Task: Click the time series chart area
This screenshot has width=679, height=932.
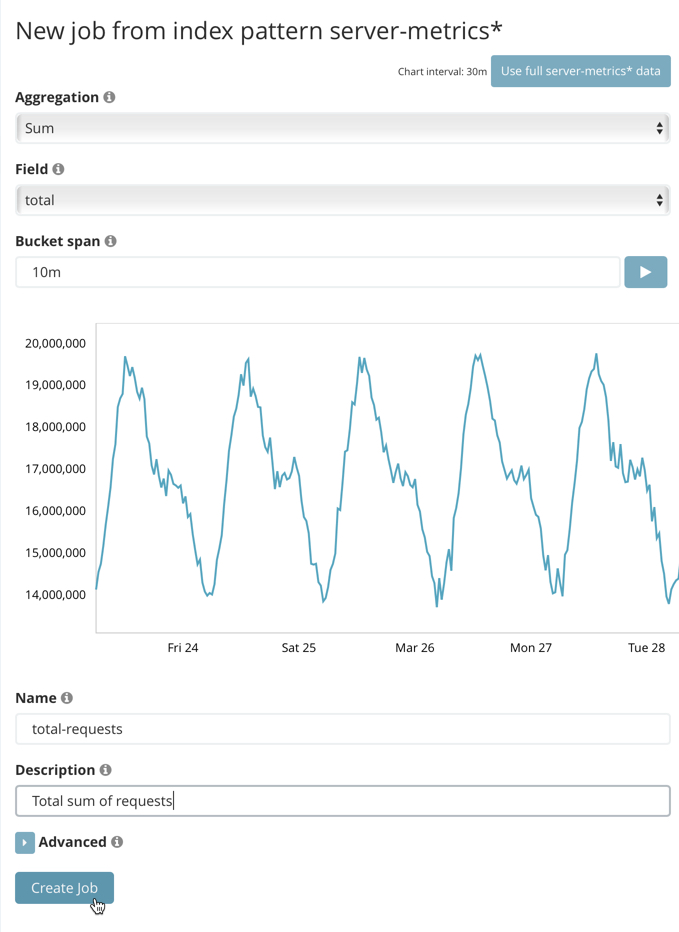Action: (390, 470)
